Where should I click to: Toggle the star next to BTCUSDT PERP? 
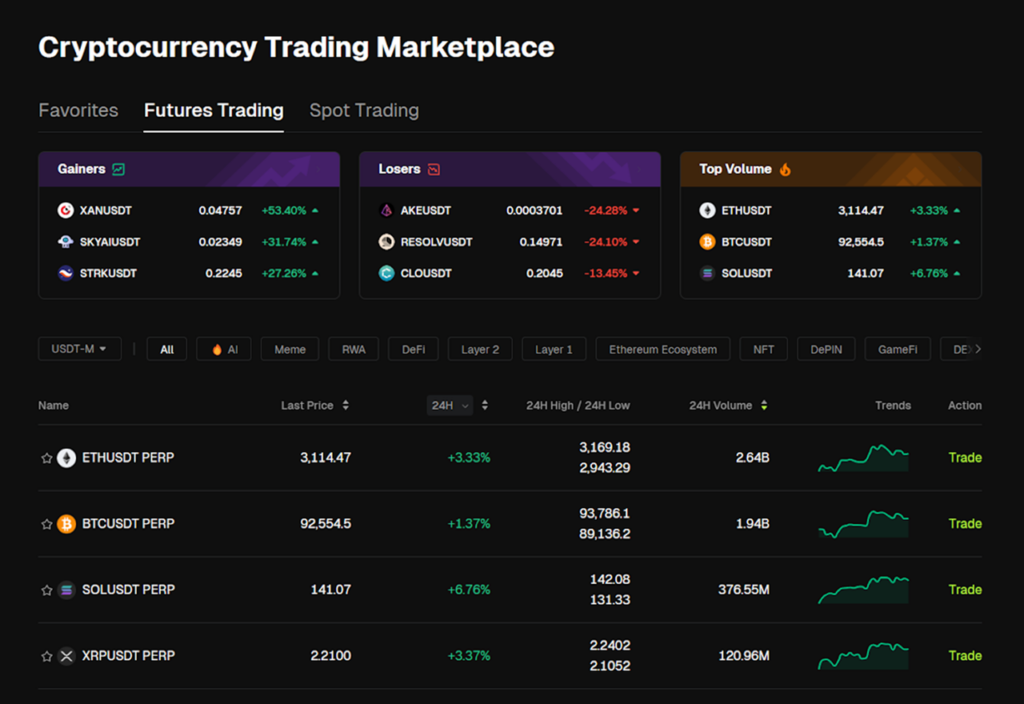46,523
